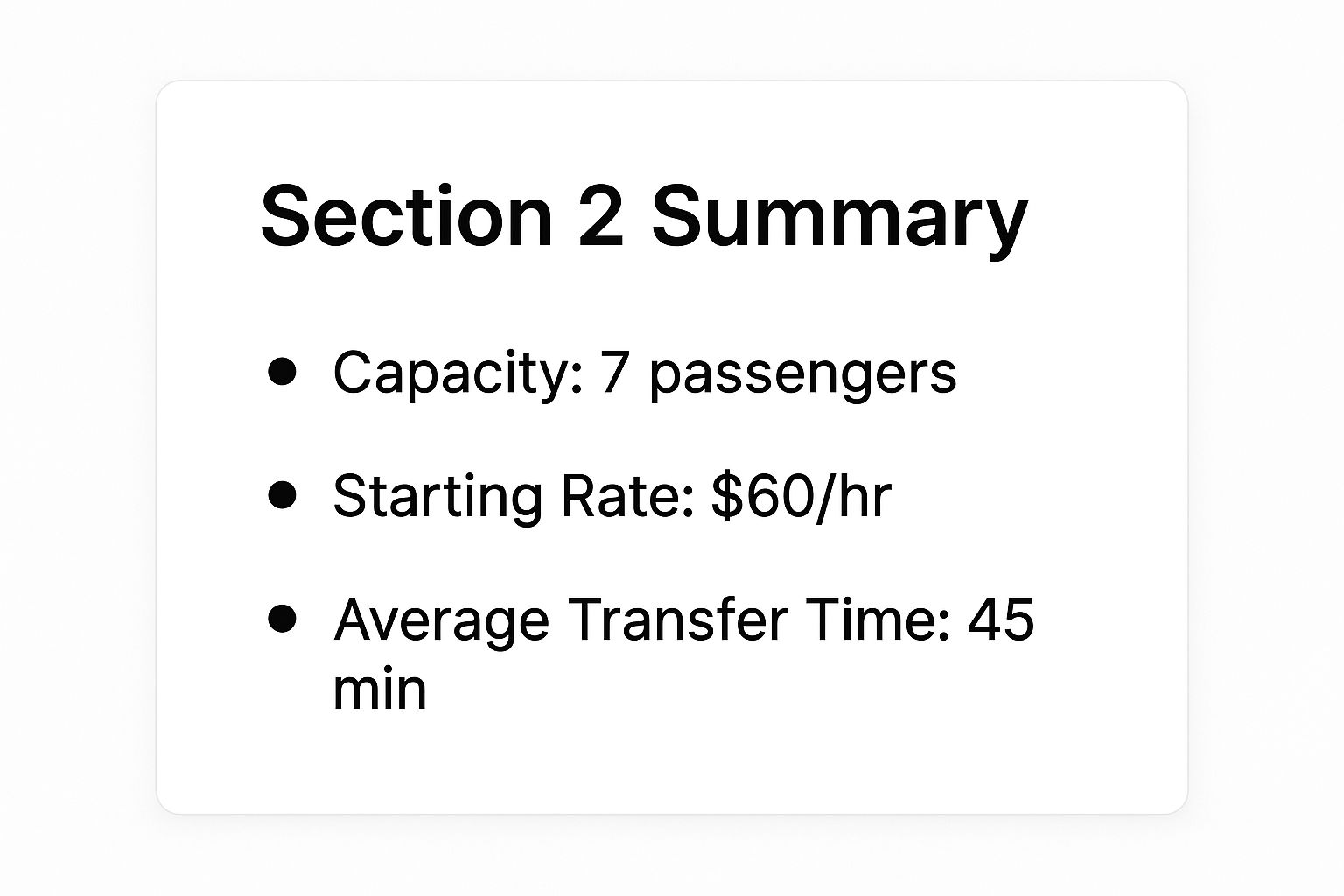Click the bullet dot beside Starting Rate

point(282,494)
